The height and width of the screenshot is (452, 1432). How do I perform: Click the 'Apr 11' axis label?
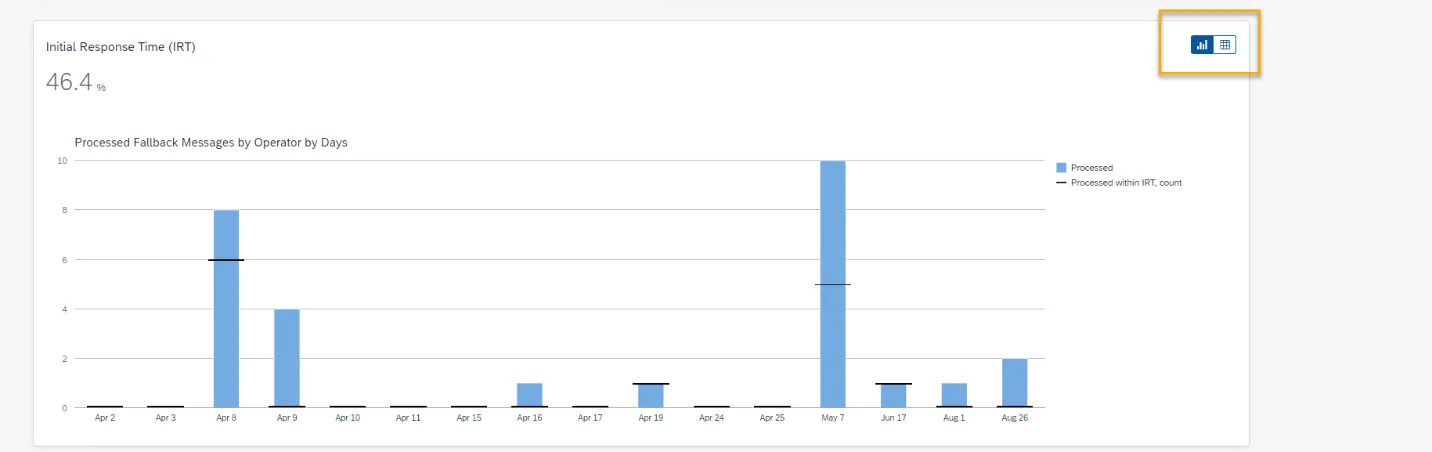408,418
